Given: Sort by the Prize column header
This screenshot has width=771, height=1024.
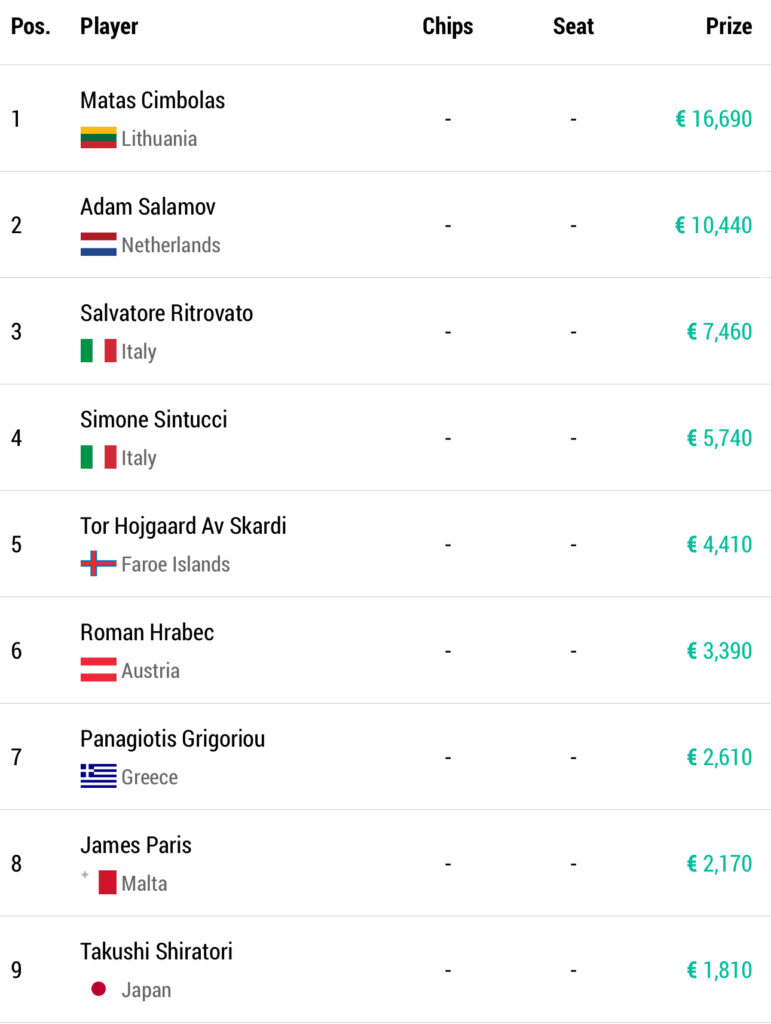Looking at the screenshot, I should [728, 27].
